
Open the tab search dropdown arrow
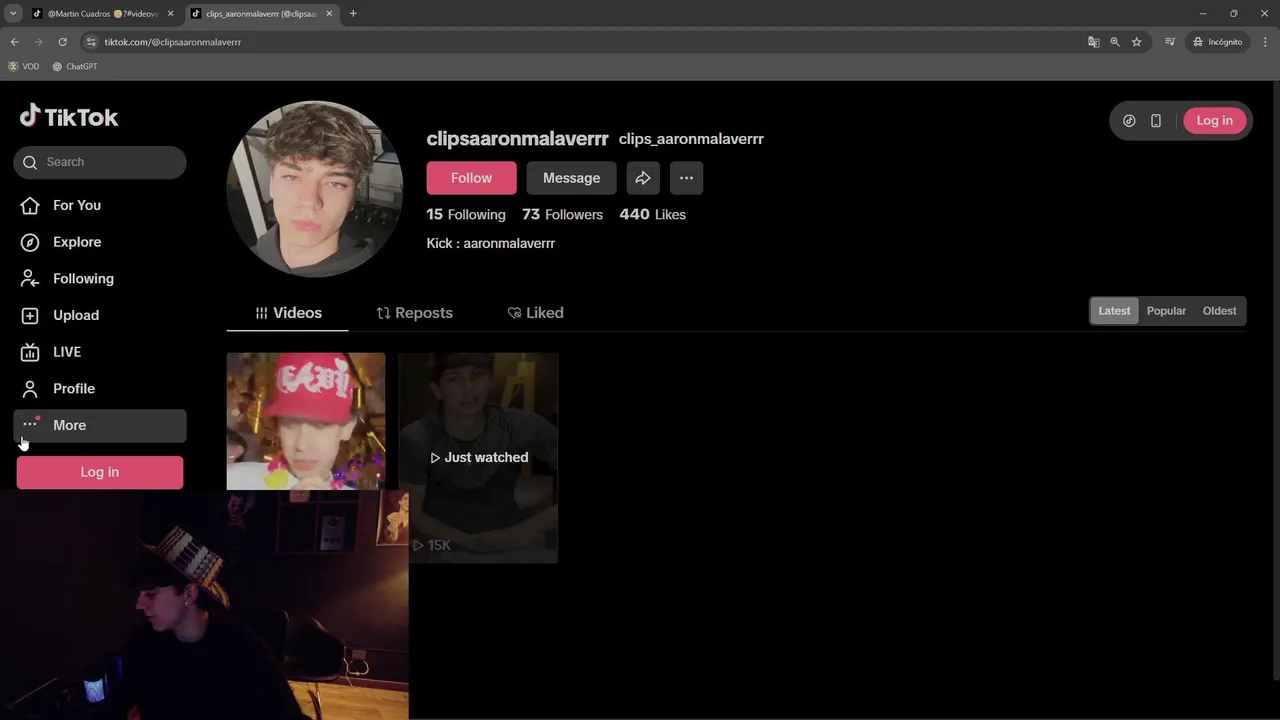(13, 14)
